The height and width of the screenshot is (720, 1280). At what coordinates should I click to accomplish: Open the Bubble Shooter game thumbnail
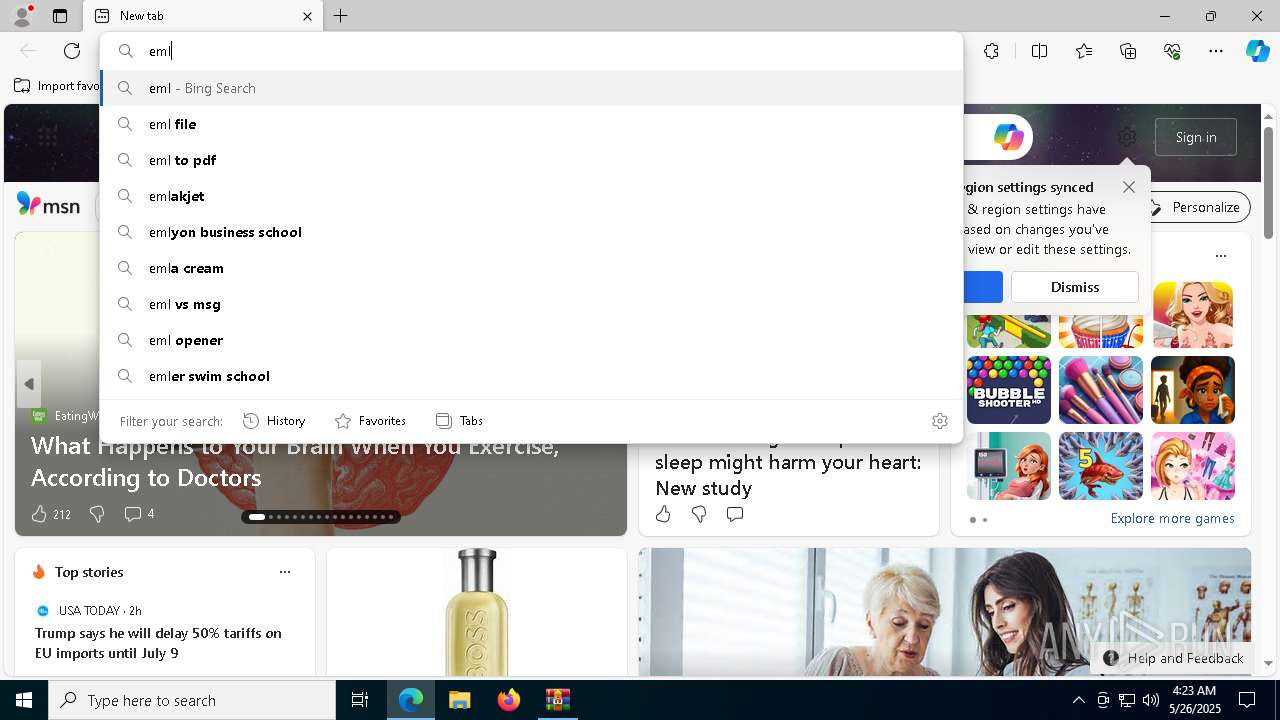tap(1009, 390)
